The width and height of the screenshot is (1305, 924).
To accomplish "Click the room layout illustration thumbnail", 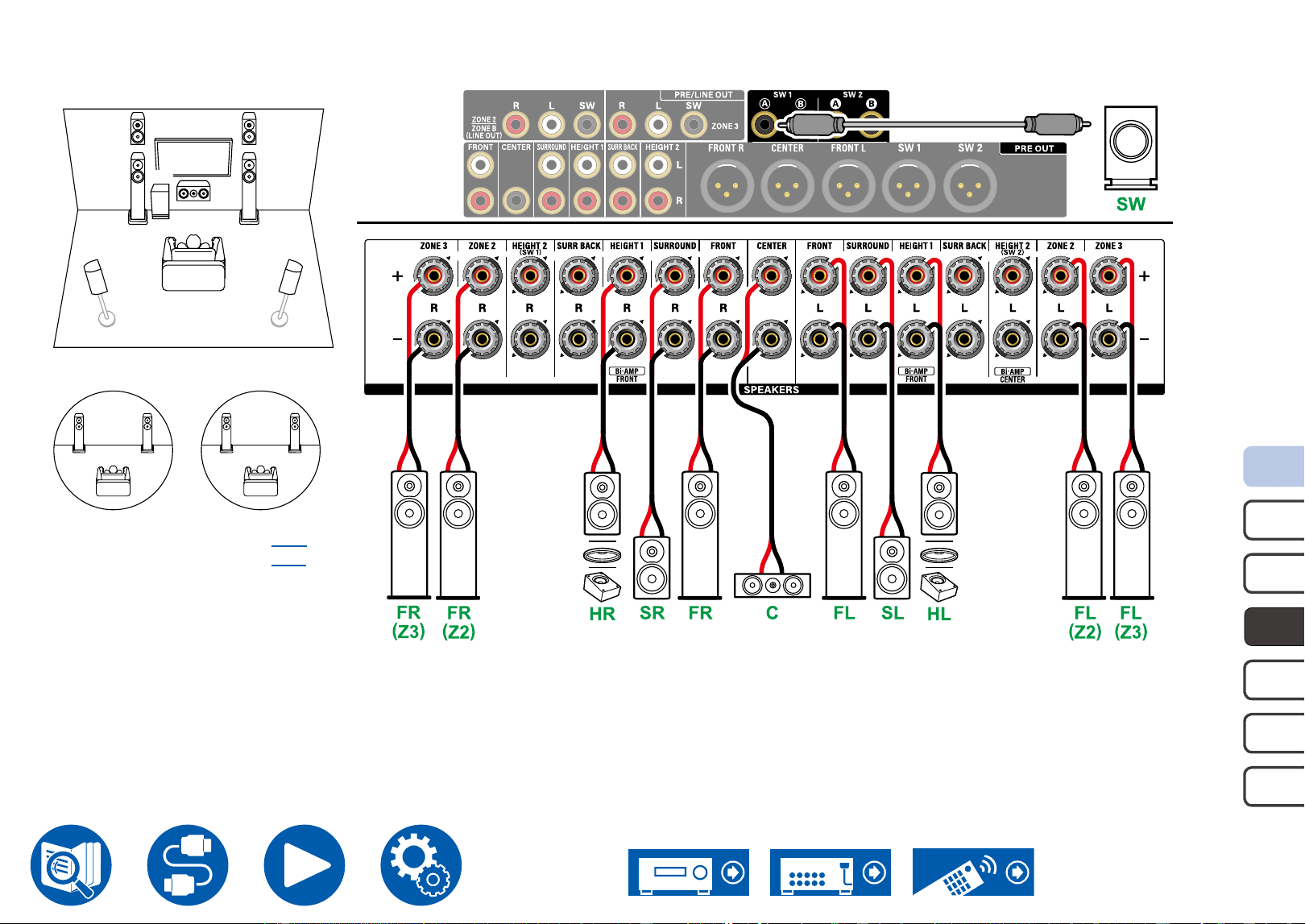I will tap(193, 228).
